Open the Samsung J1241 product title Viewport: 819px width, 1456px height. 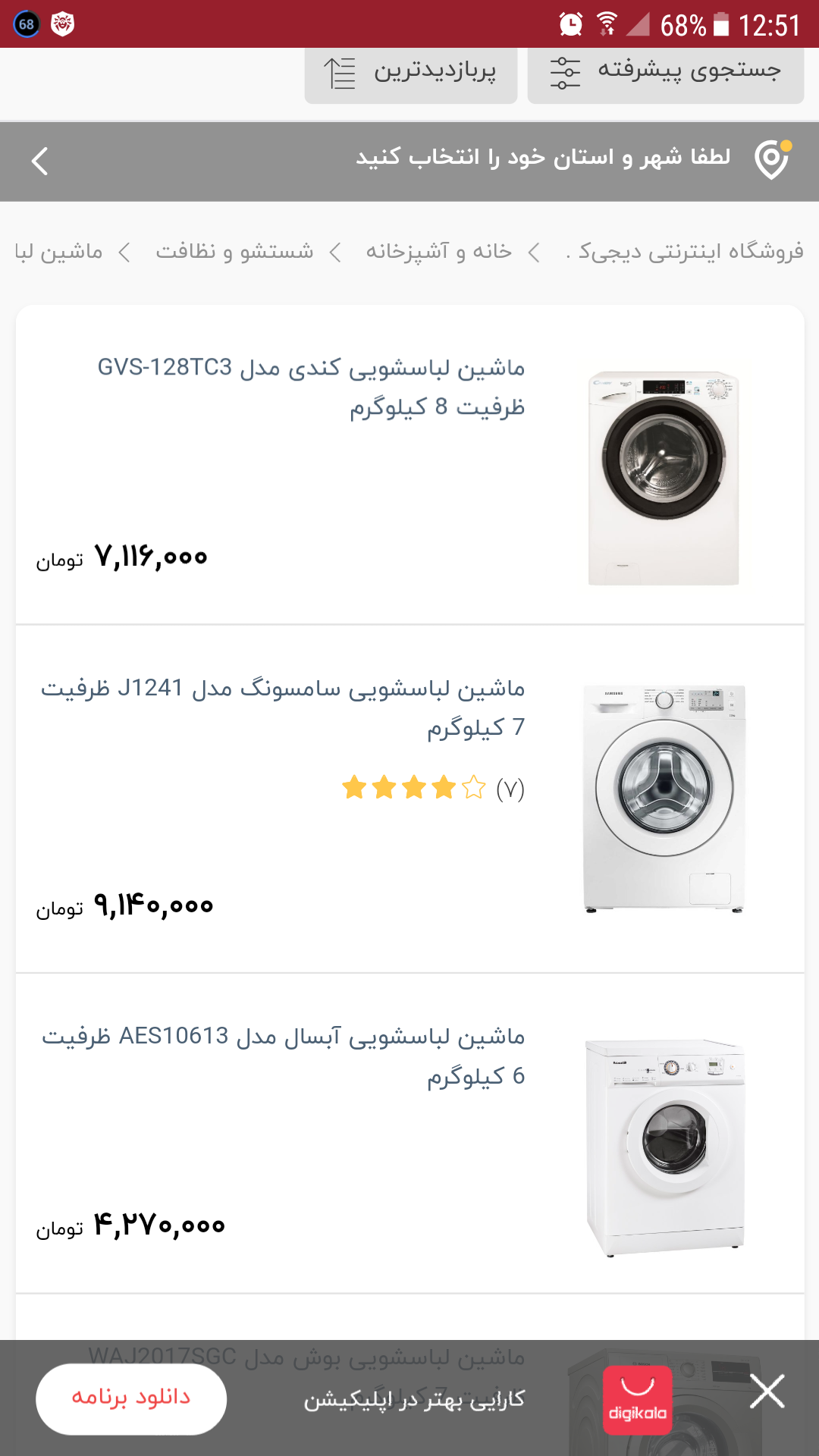click(283, 708)
